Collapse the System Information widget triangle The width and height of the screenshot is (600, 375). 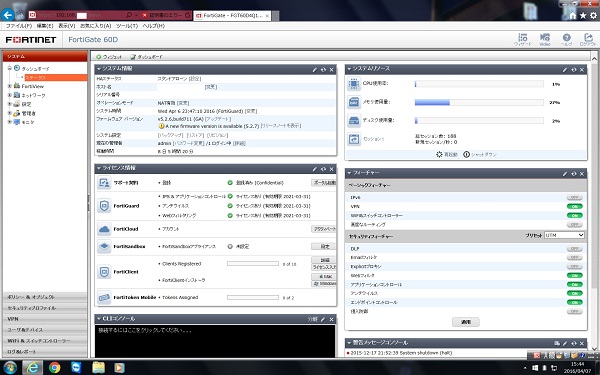(x=99, y=69)
